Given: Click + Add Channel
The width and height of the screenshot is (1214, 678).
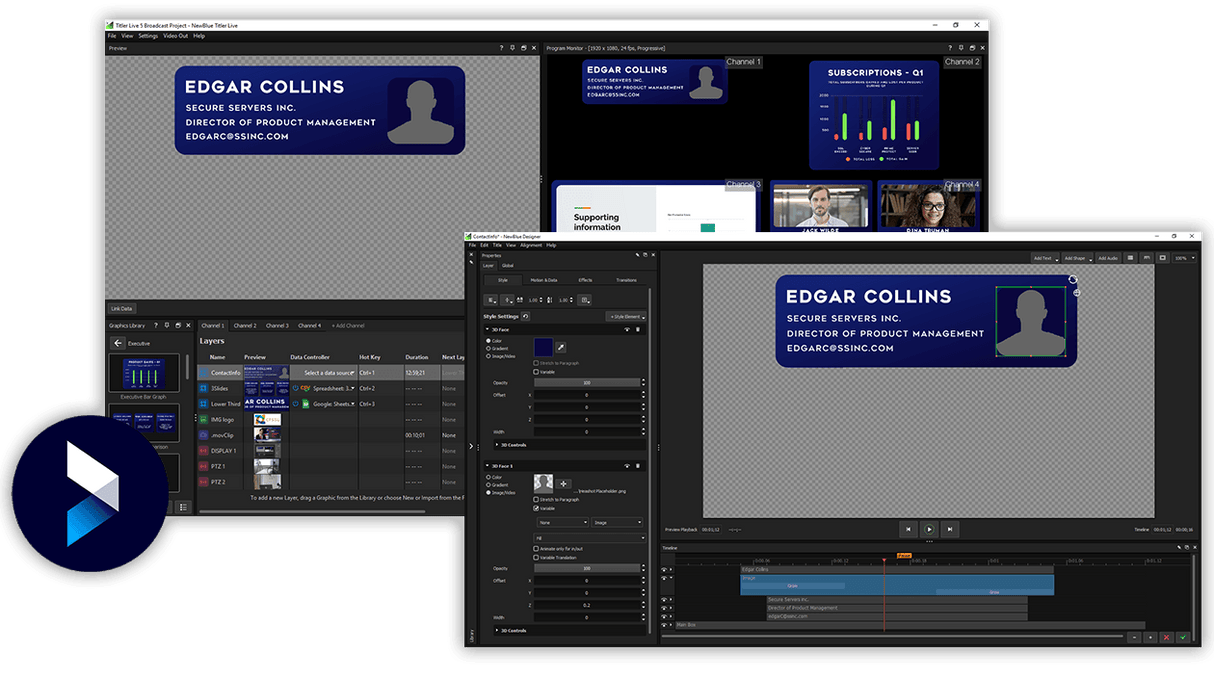Looking at the screenshot, I should pyautogui.click(x=348, y=326).
